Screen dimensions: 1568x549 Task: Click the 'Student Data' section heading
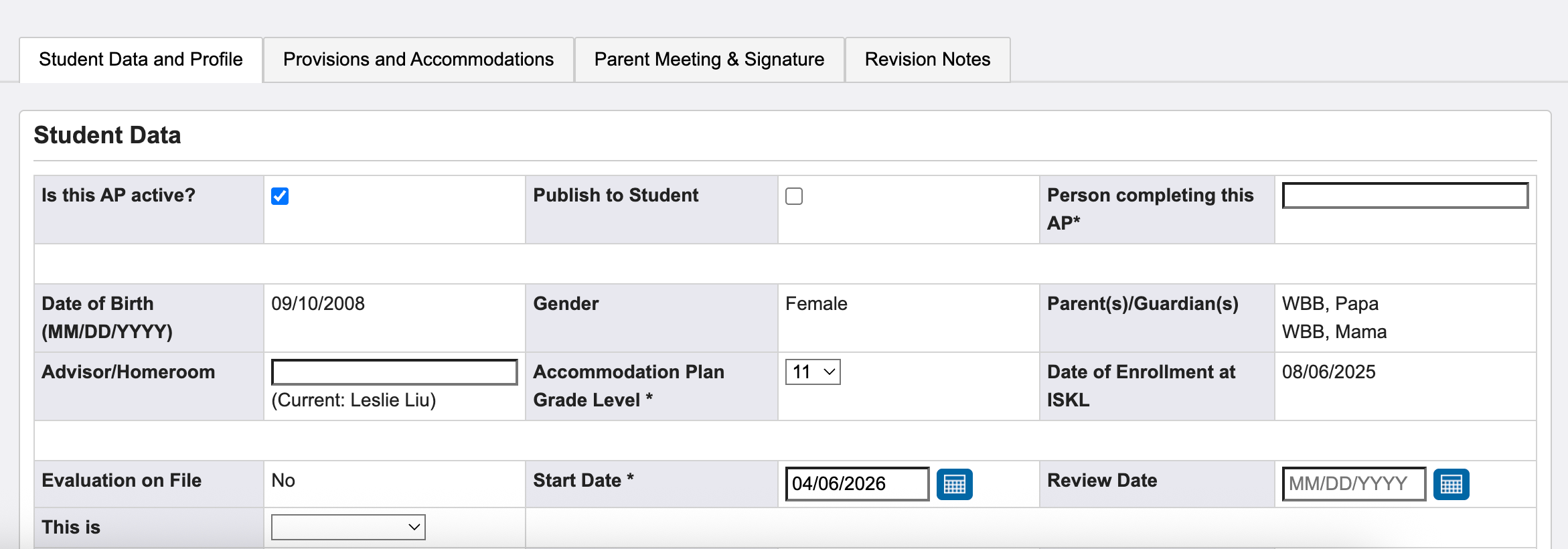click(107, 135)
